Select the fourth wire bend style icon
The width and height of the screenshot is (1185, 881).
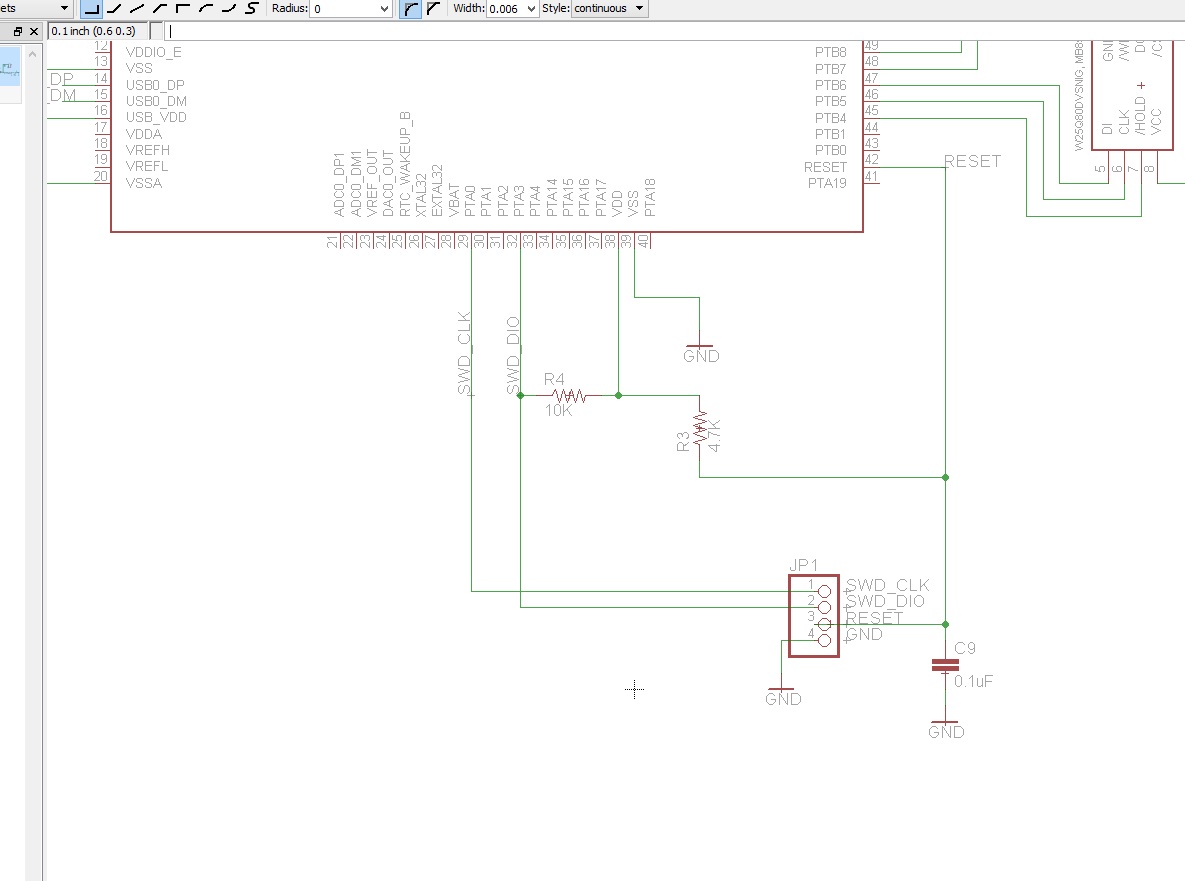160,8
